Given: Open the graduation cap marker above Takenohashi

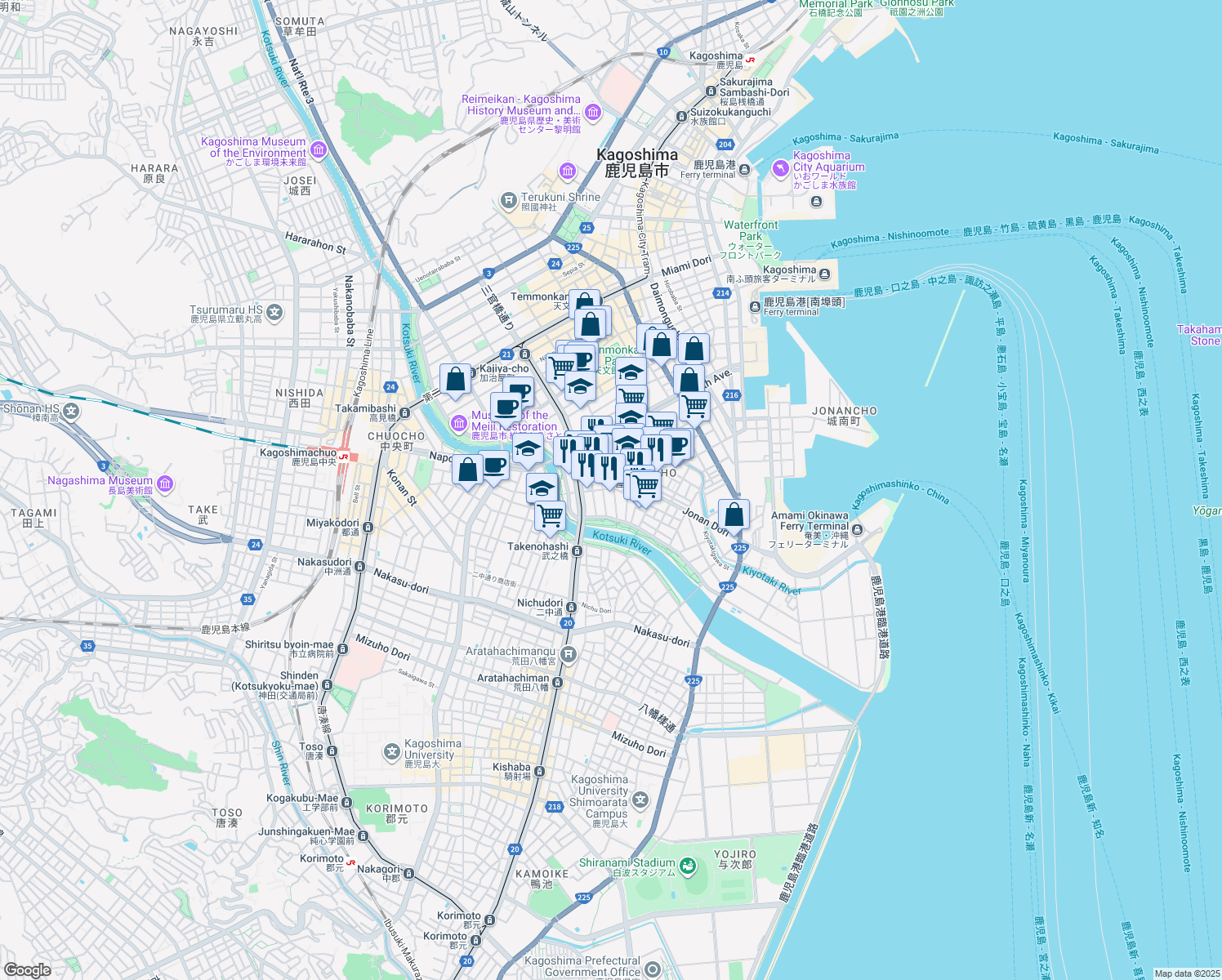Looking at the screenshot, I should (540, 487).
